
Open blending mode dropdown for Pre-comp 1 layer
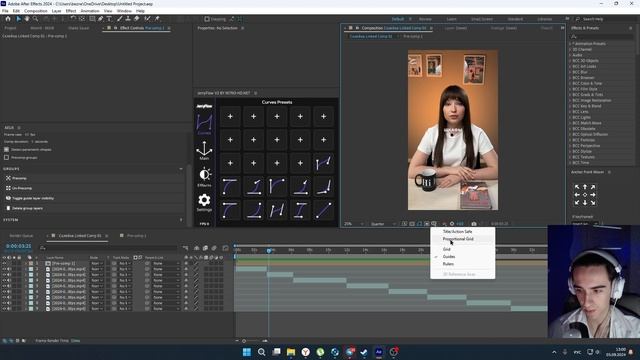click(96, 264)
